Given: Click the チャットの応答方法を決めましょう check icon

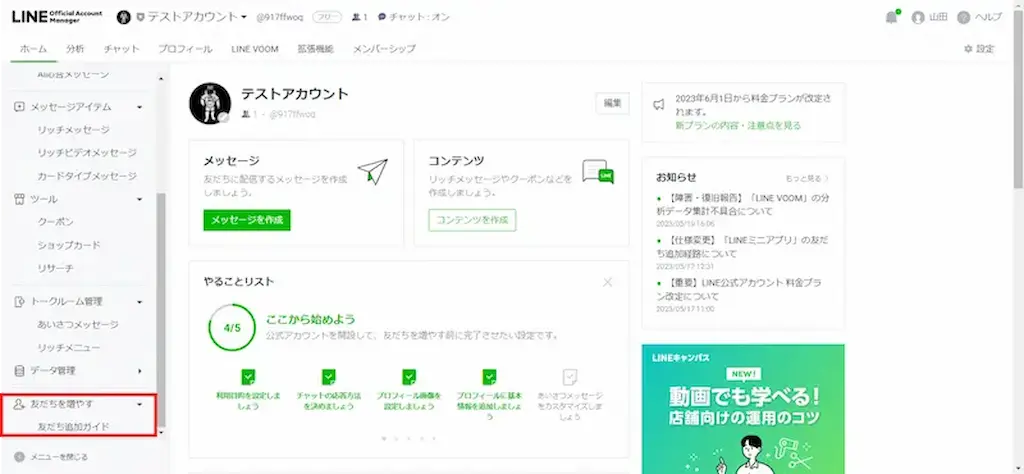Looking at the screenshot, I should coord(328,377).
